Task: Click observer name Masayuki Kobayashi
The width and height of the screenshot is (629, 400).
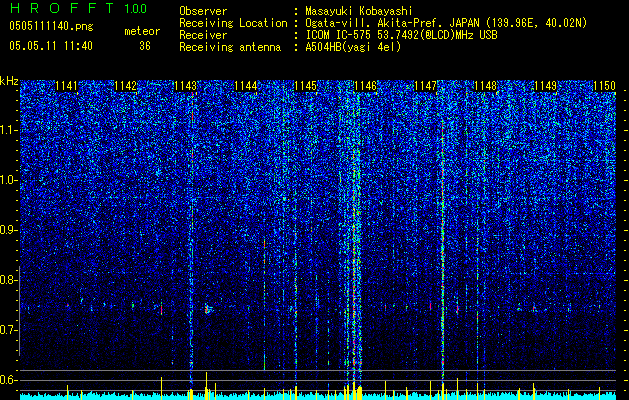Action: click(358, 11)
